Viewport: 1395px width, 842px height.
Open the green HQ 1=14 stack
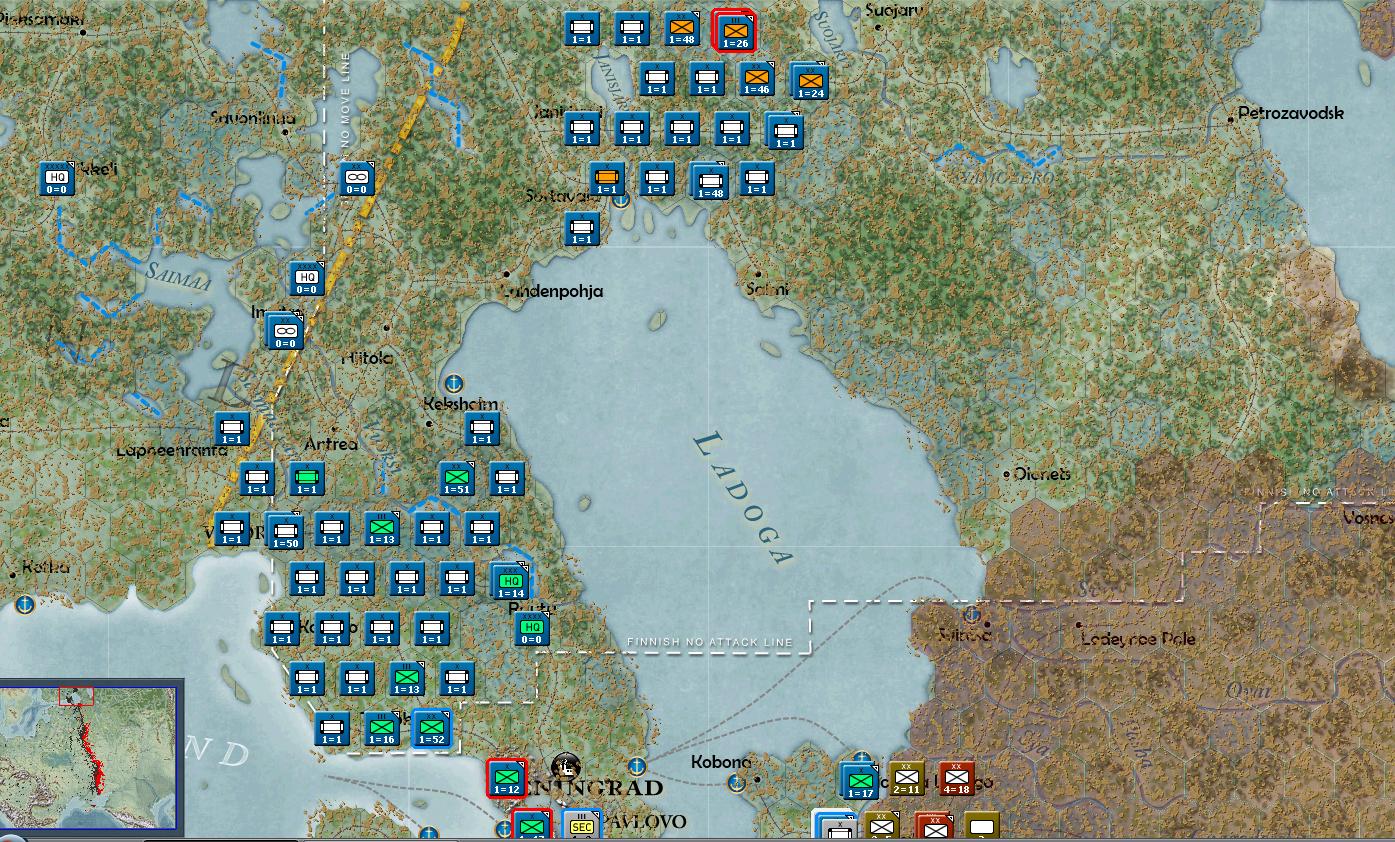pyautogui.click(x=511, y=581)
